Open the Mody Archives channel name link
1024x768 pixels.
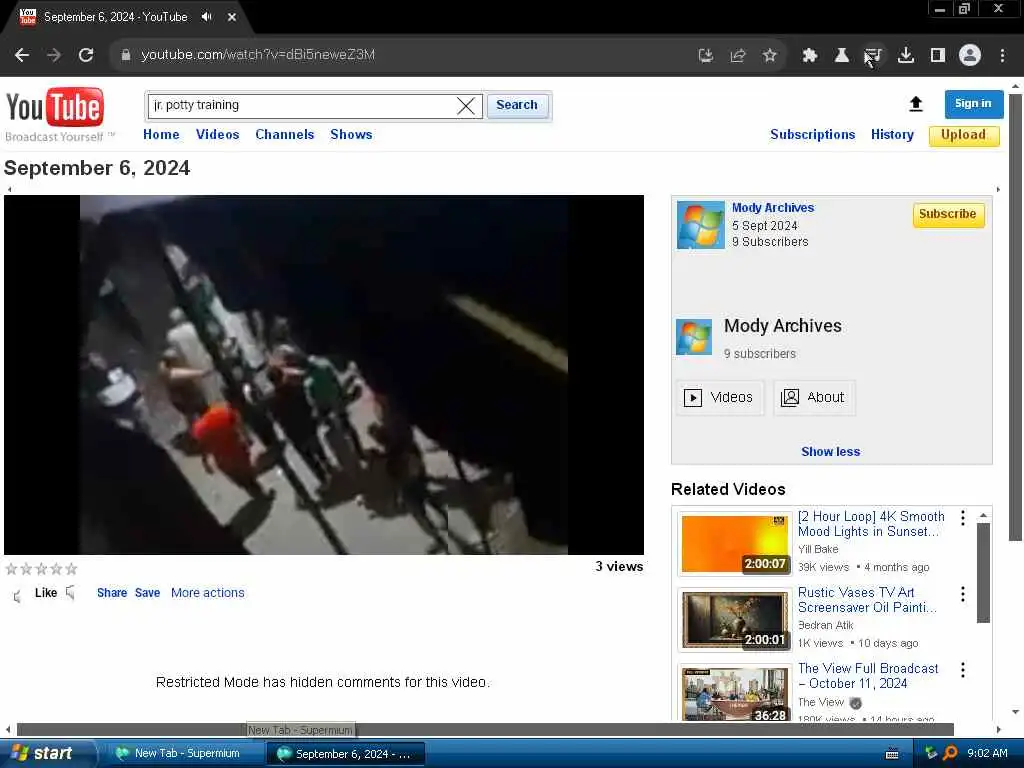point(773,208)
